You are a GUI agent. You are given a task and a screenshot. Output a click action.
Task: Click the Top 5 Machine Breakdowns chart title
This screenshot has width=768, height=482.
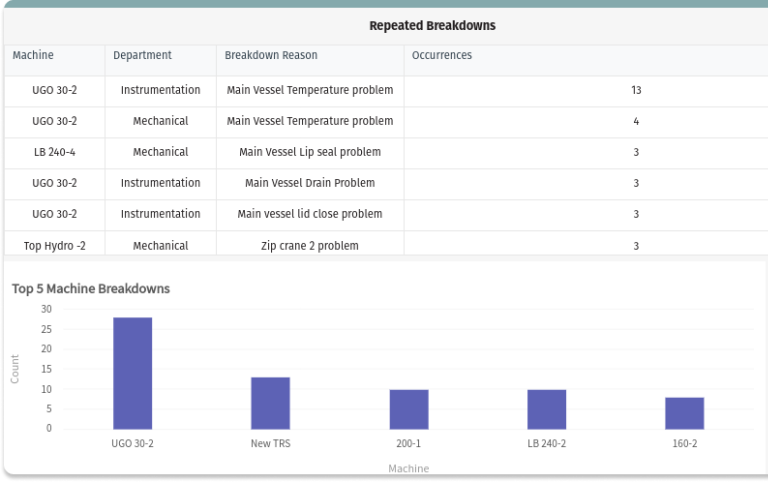(x=91, y=289)
